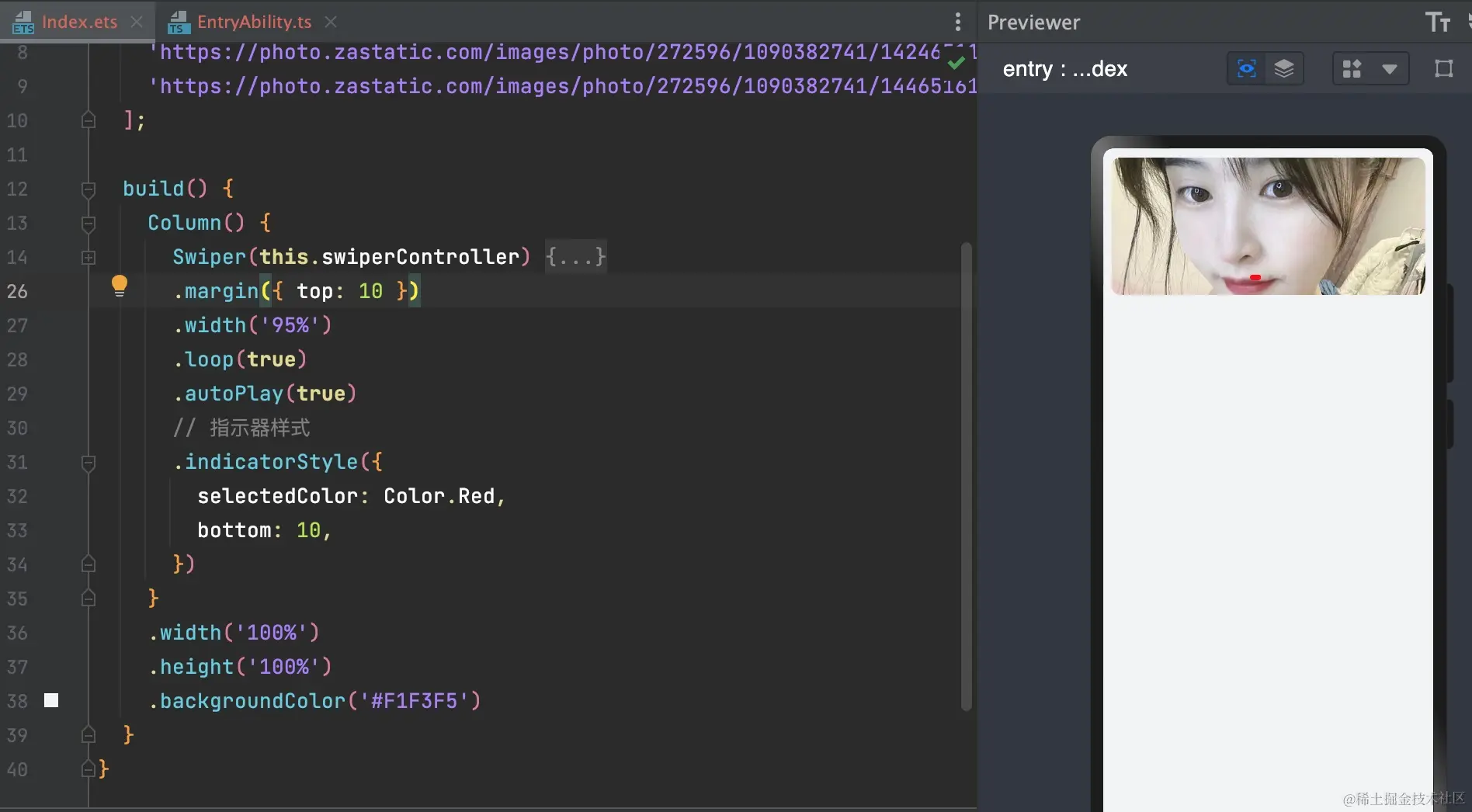Viewport: 1472px width, 812px height.
Task: Click the layers icon in Previewer toolbar
Action: tap(1284, 68)
